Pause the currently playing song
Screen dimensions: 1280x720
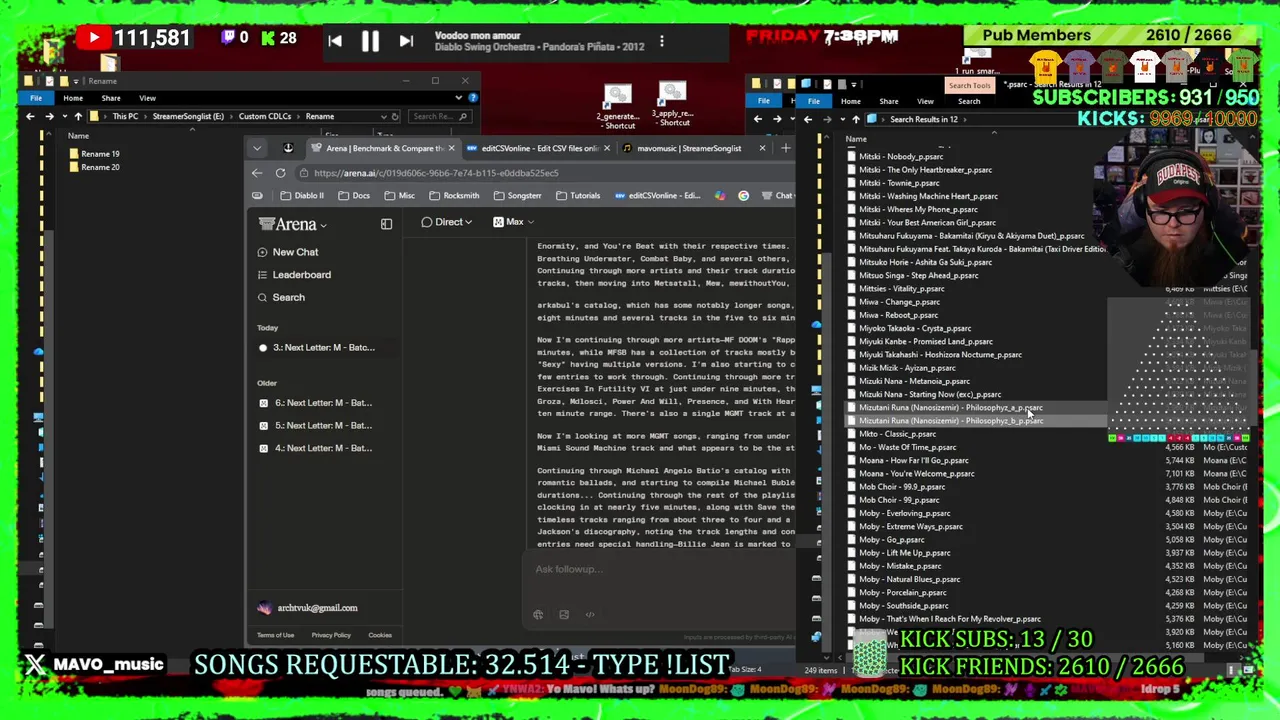[370, 41]
